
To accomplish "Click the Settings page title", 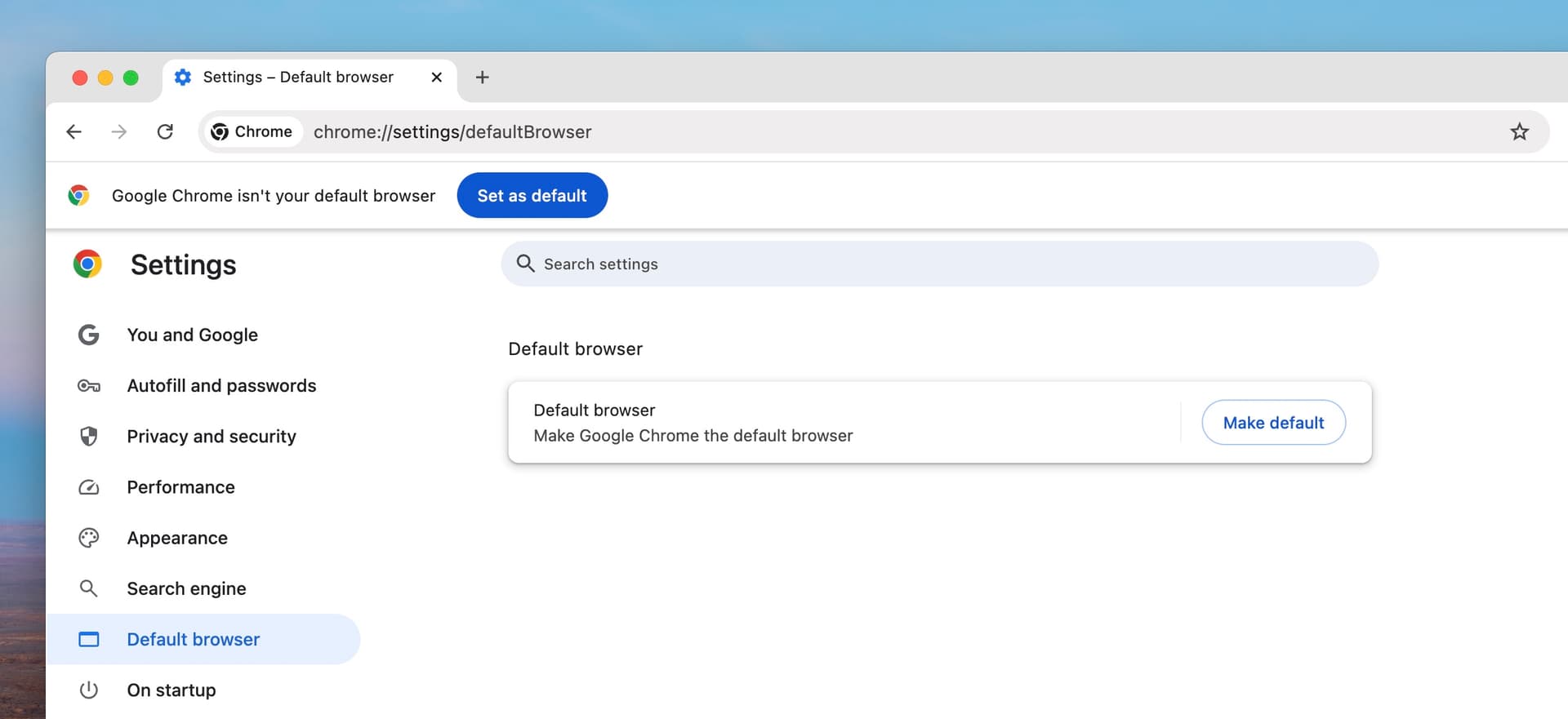I will [x=183, y=264].
